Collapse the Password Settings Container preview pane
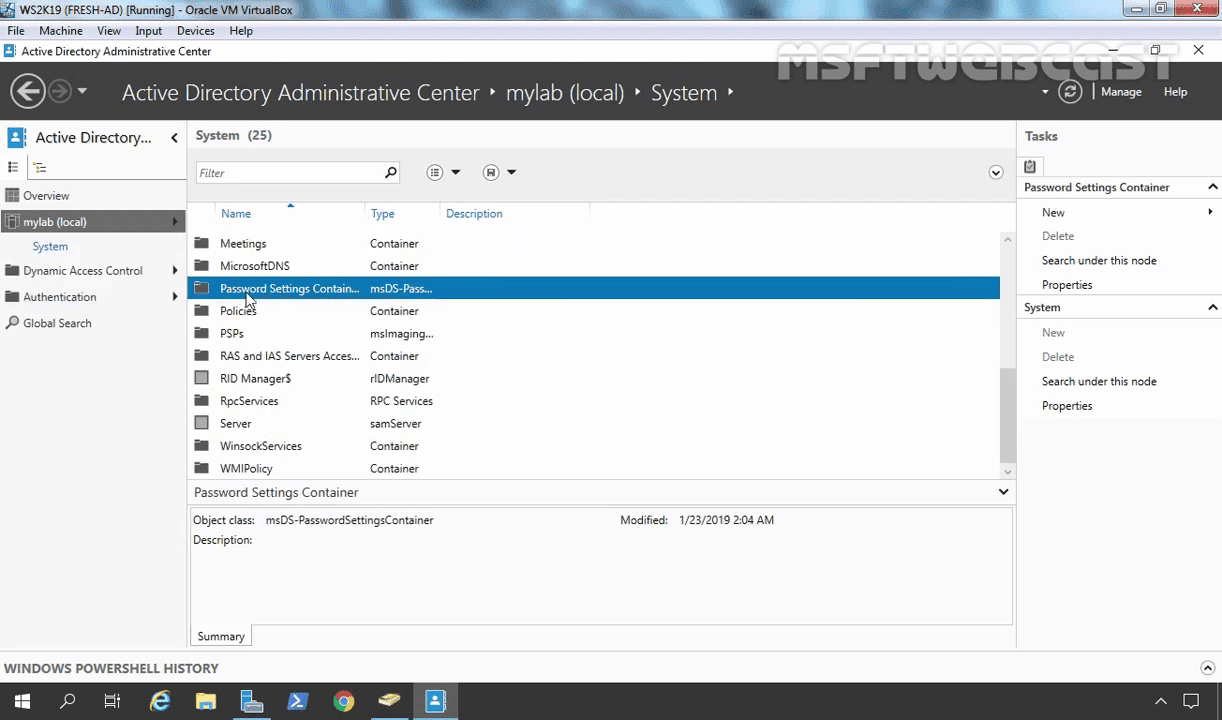 (x=1003, y=492)
